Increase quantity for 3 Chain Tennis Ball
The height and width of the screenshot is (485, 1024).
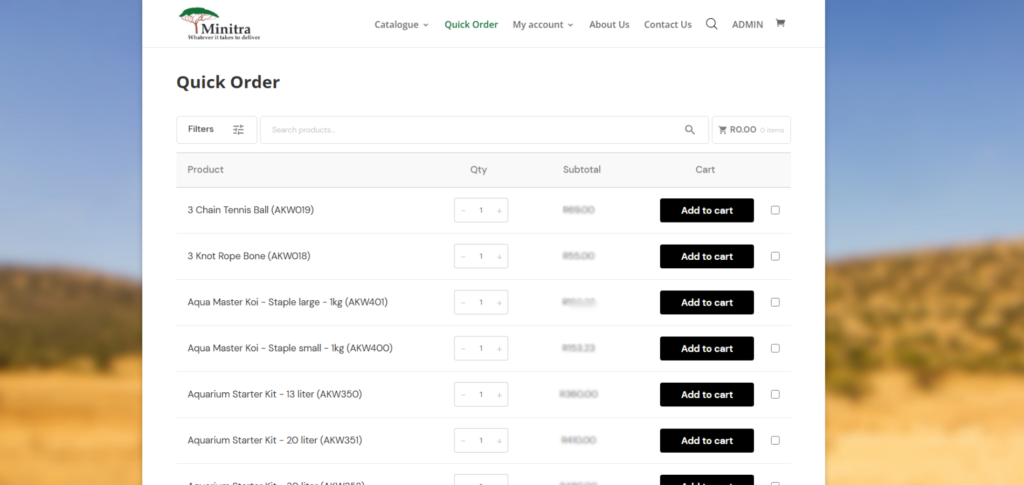499,211
